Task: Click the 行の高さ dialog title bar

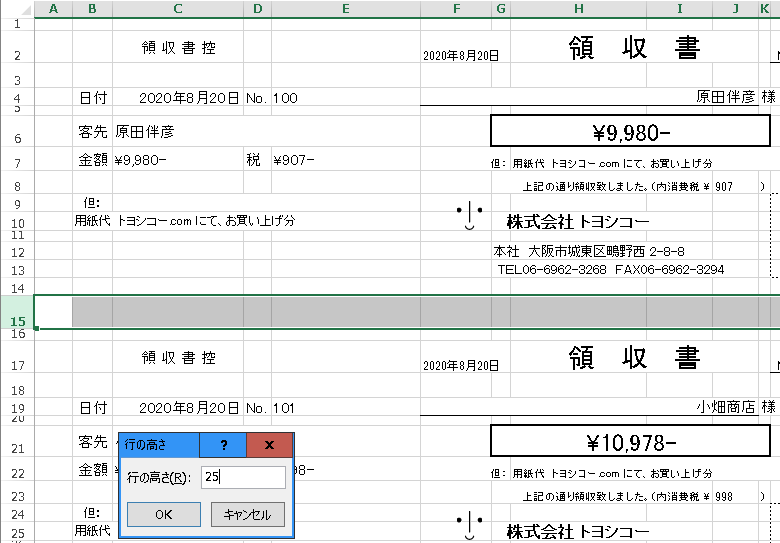Action: tap(158, 445)
